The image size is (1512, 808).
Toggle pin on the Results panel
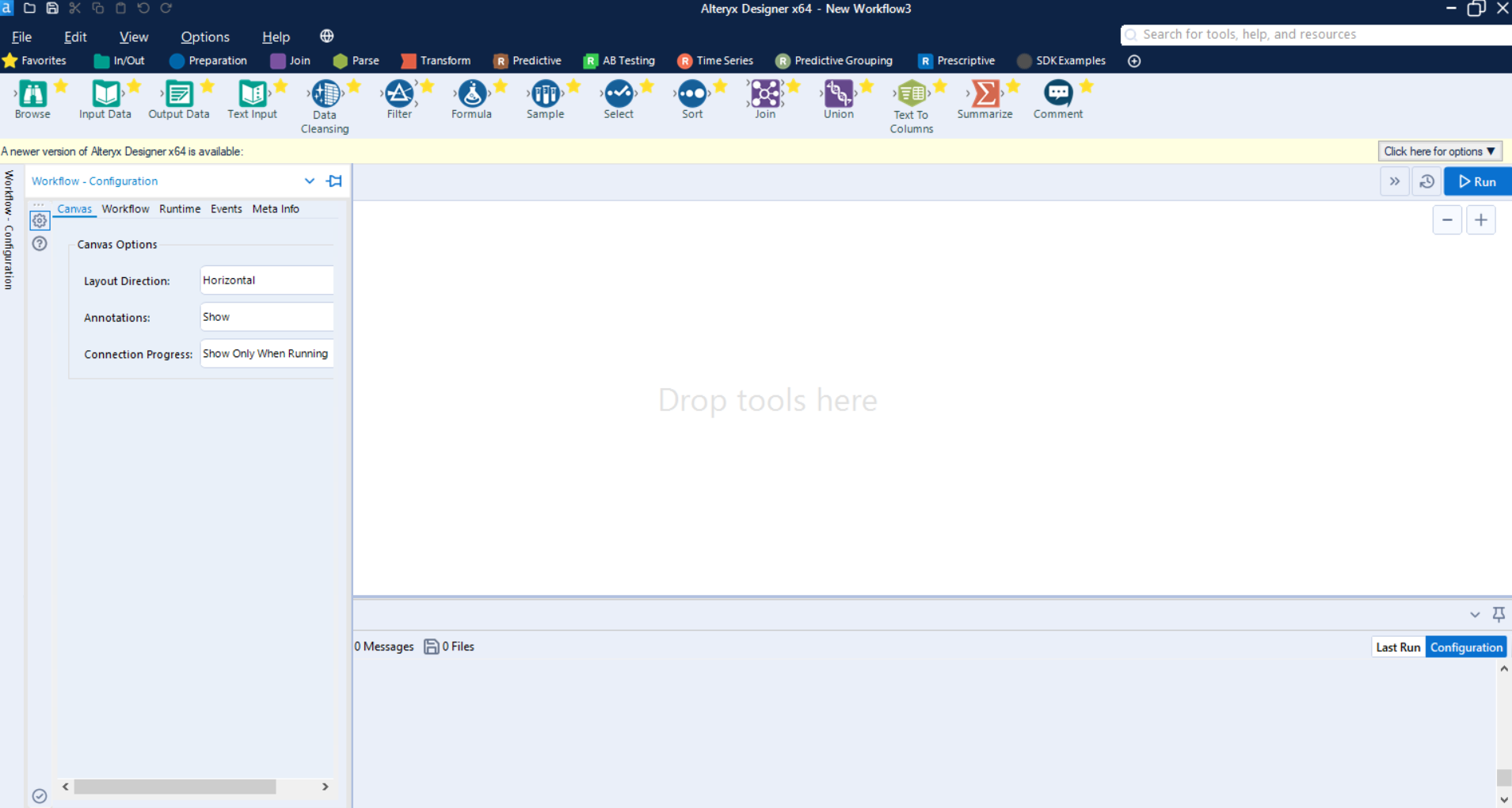point(1499,614)
